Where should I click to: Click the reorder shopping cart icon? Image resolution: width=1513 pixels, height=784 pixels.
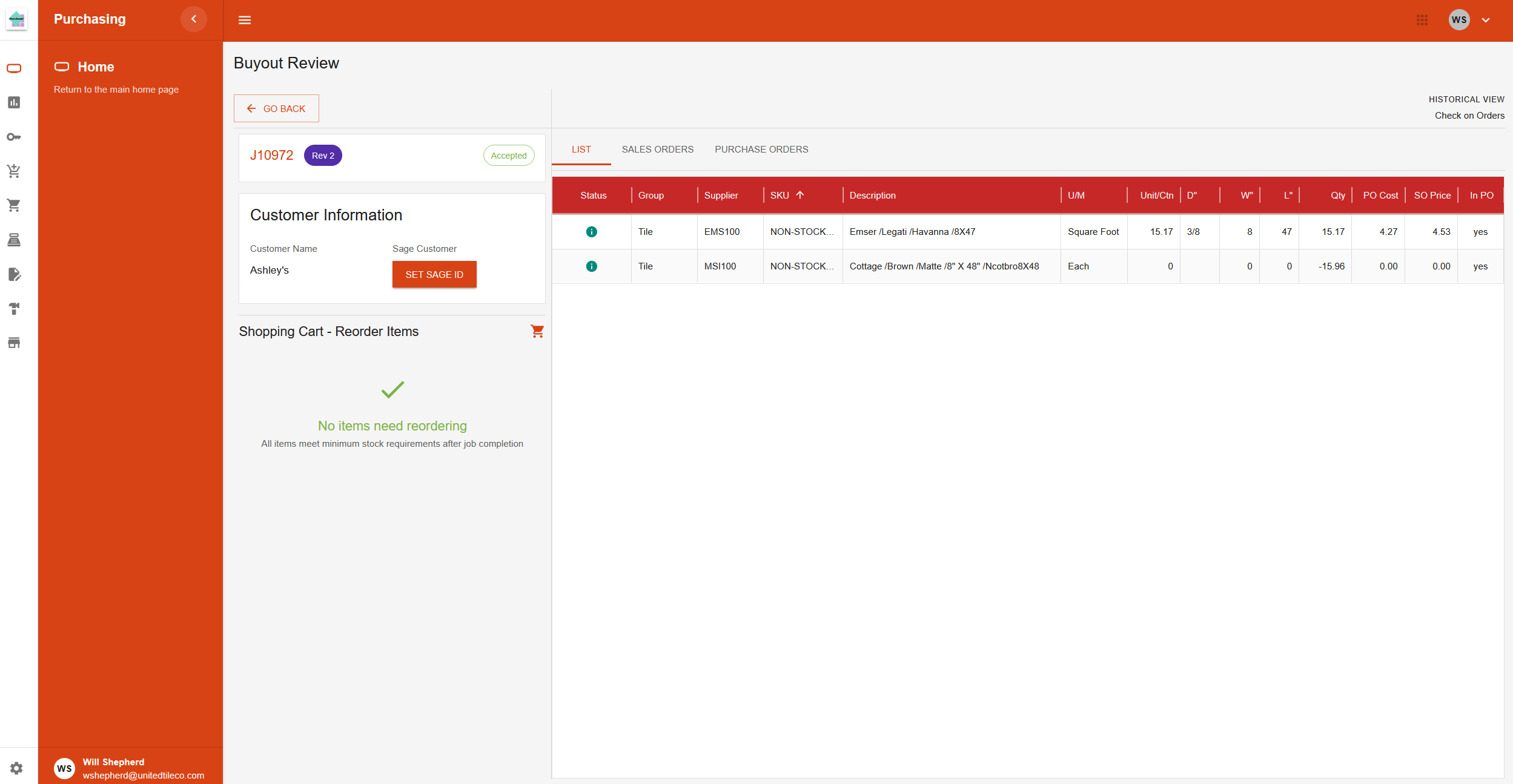537,331
